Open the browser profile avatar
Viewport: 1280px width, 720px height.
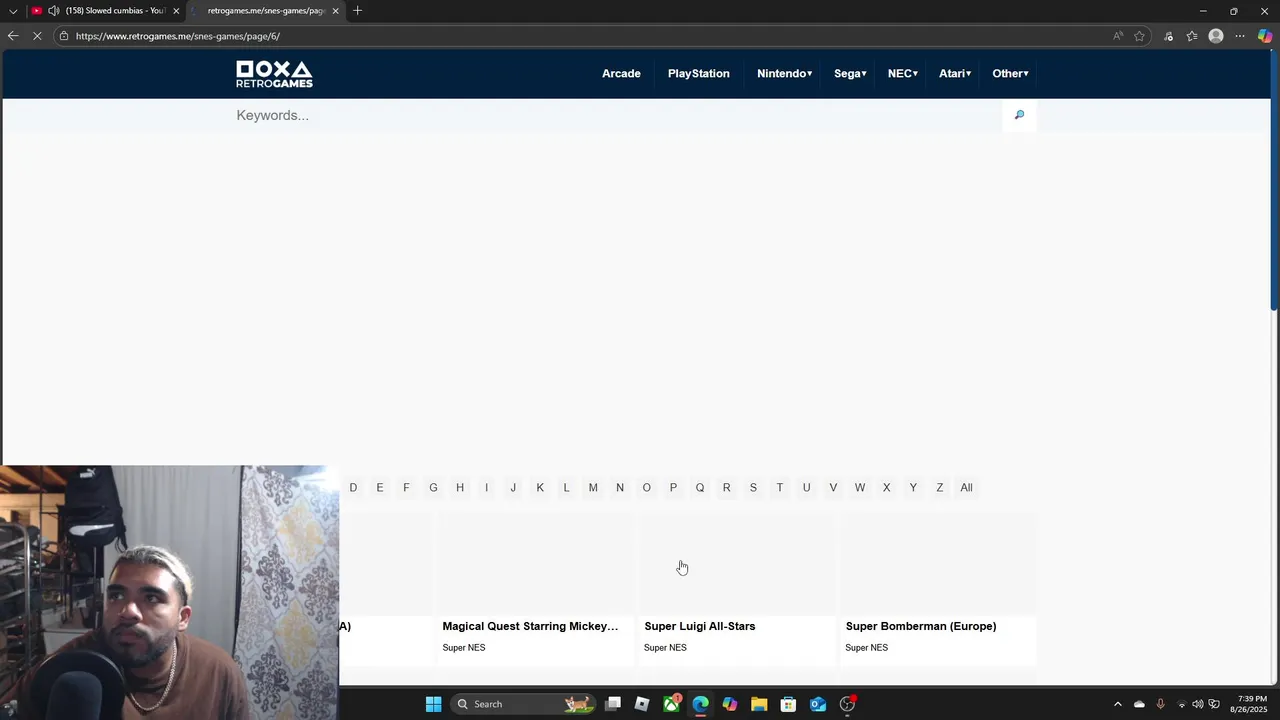click(x=1216, y=36)
